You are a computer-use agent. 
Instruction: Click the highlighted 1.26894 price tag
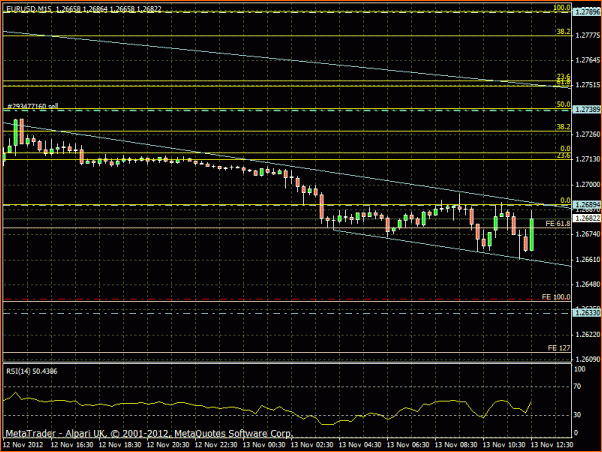click(x=587, y=204)
